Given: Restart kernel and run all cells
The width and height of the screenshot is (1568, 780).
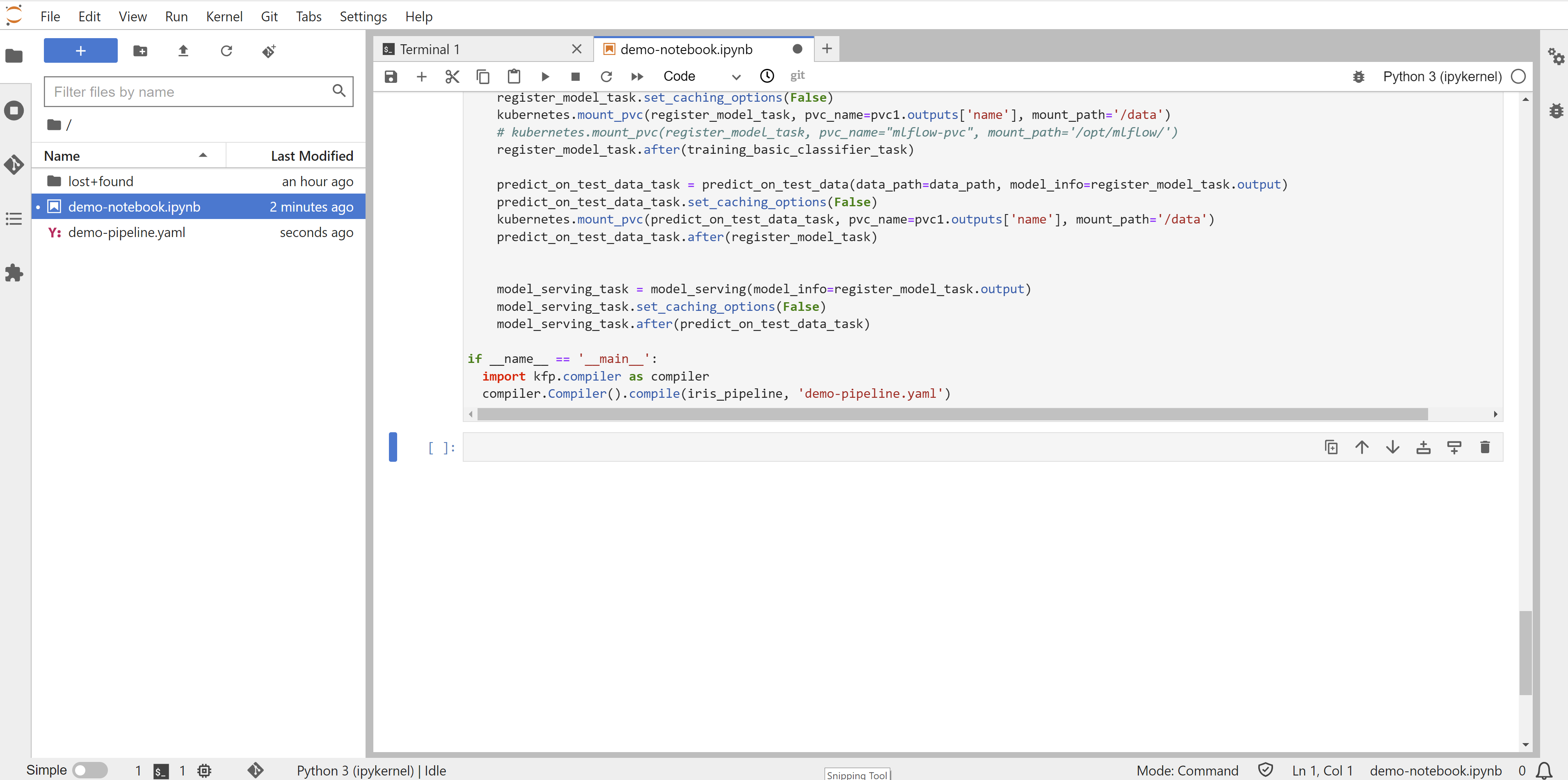Looking at the screenshot, I should tap(637, 77).
